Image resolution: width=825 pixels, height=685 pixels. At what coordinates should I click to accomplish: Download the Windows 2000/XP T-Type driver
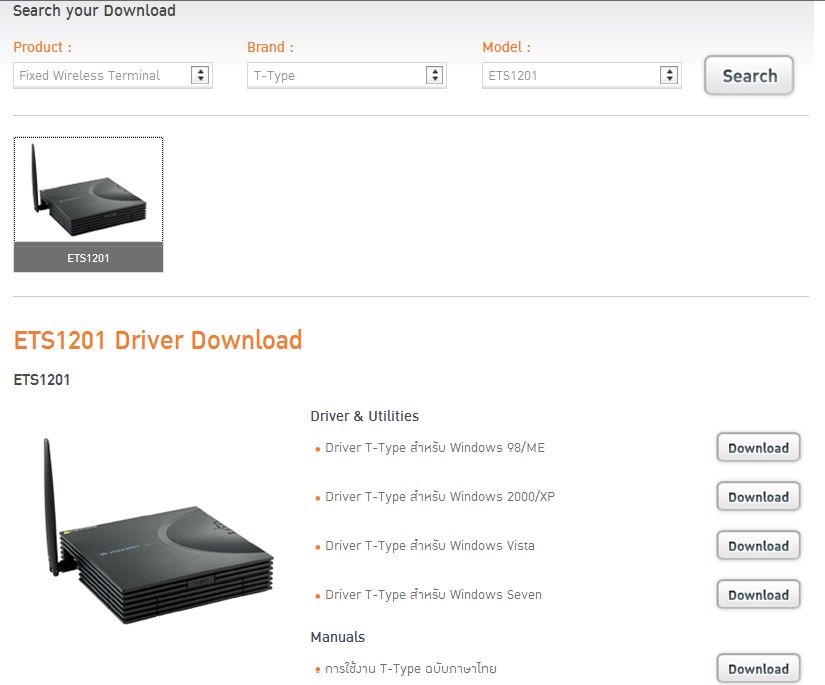tap(758, 497)
